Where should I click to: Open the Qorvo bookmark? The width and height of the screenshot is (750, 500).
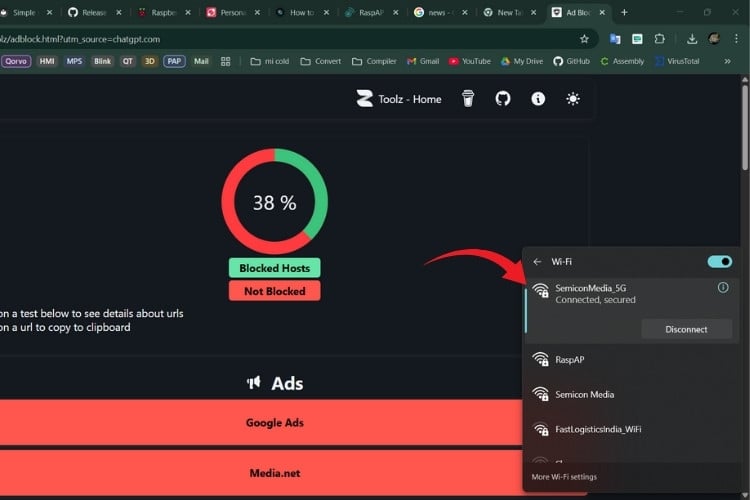coord(16,61)
